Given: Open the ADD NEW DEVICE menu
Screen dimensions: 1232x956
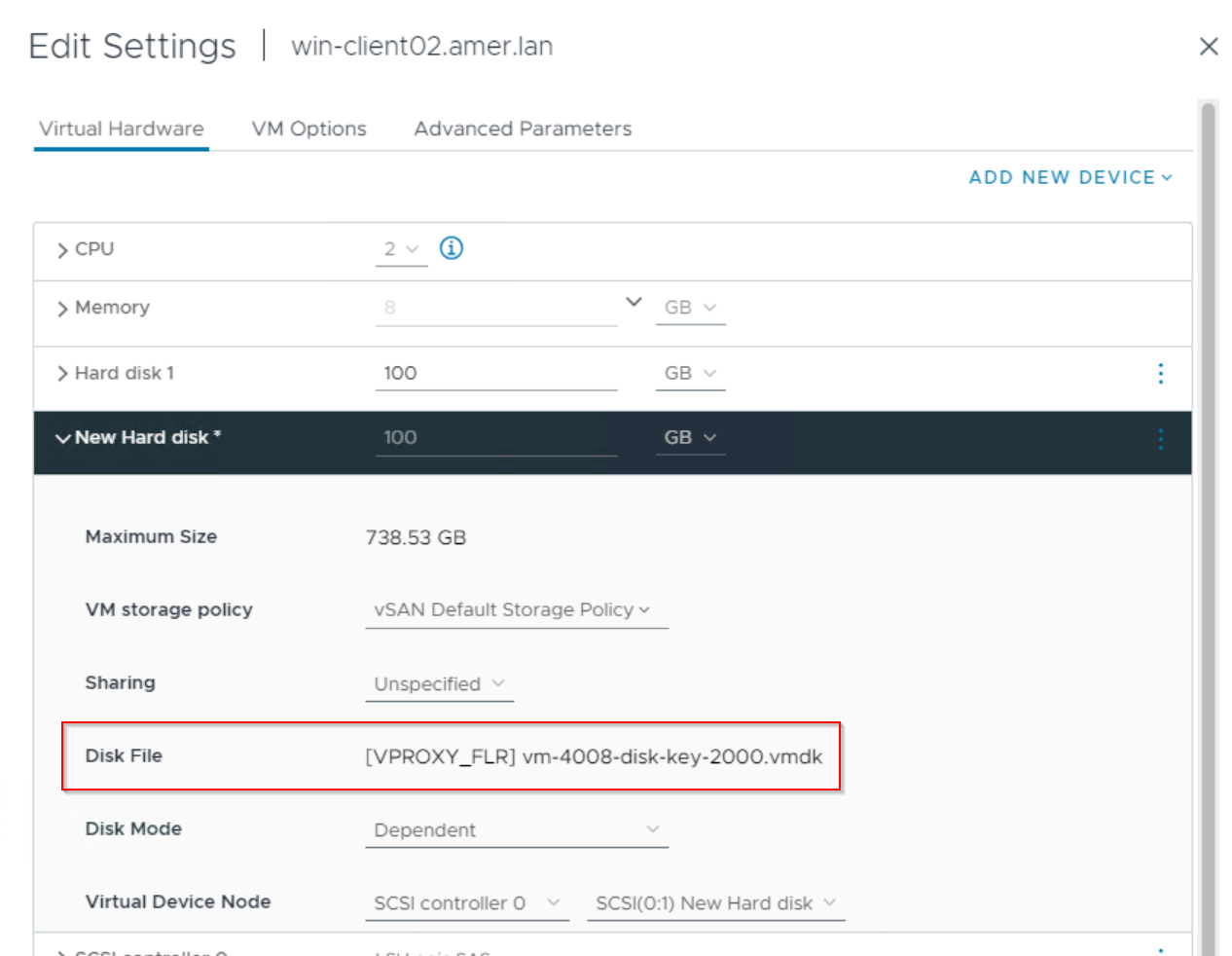Looking at the screenshot, I should tap(1069, 177).
